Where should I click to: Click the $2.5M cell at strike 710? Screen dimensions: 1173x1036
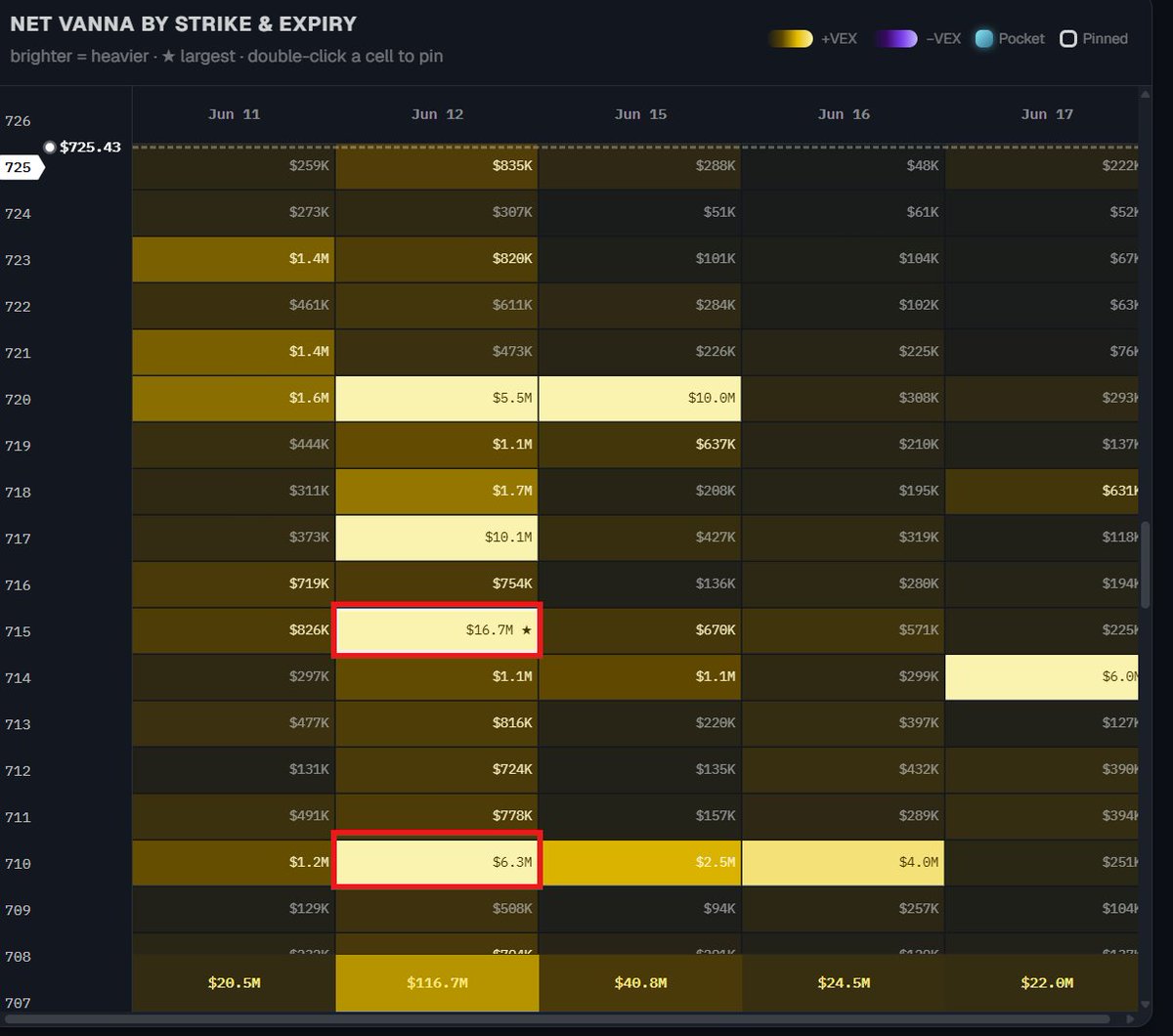(640, 863)
